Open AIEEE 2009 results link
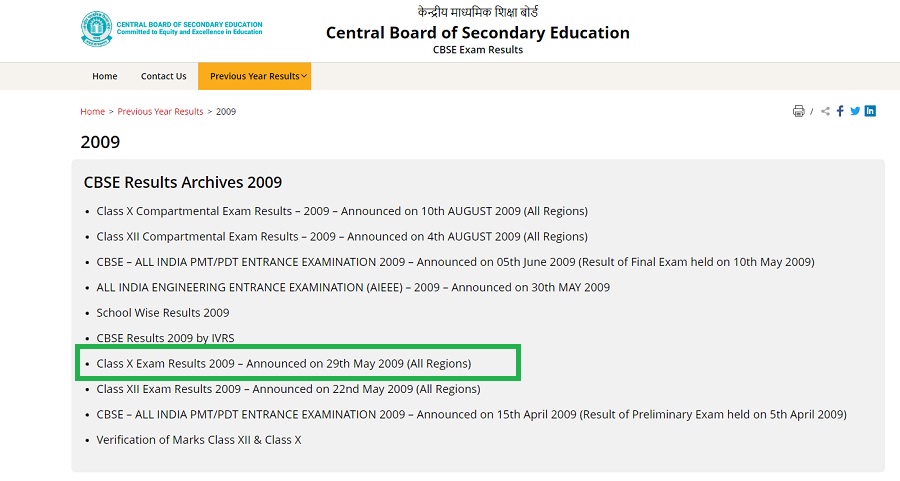The image size is (900, 481). (x=353, y=287)
